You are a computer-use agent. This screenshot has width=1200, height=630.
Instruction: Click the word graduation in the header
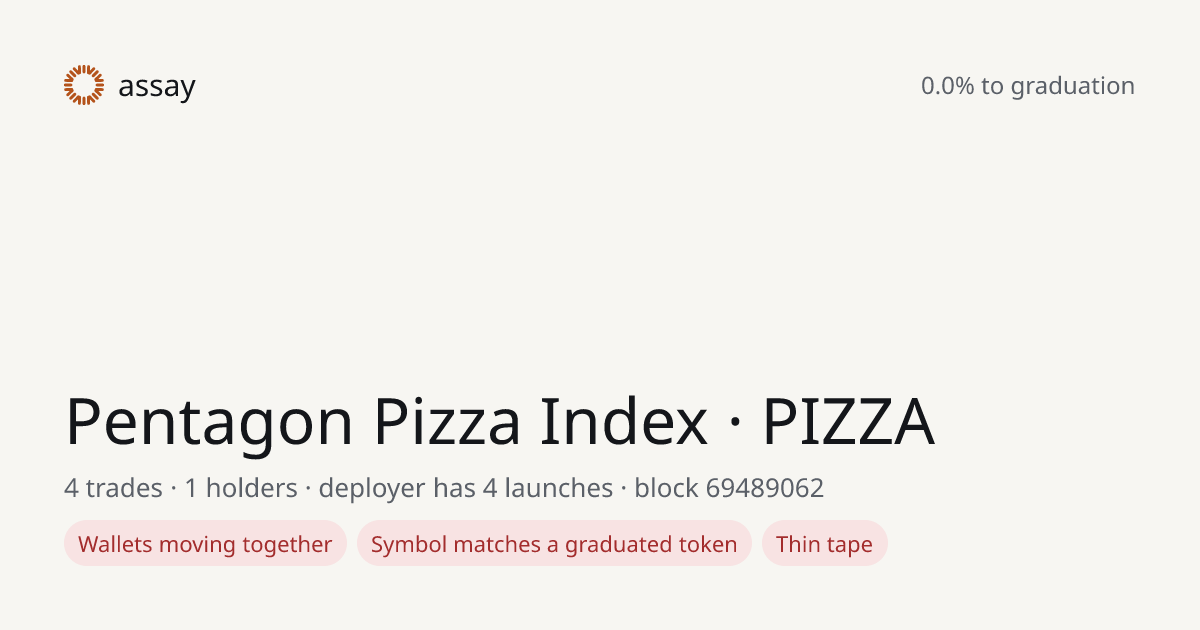pos(1072,87)
